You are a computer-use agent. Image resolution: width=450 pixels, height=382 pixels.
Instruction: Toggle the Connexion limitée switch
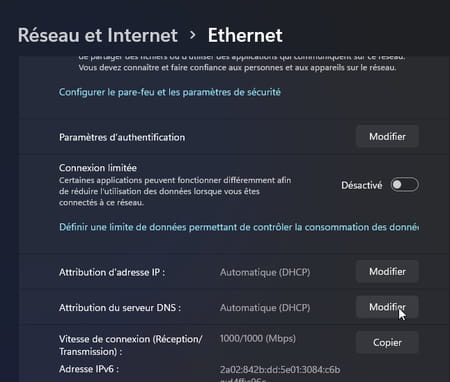click(404, 185)
